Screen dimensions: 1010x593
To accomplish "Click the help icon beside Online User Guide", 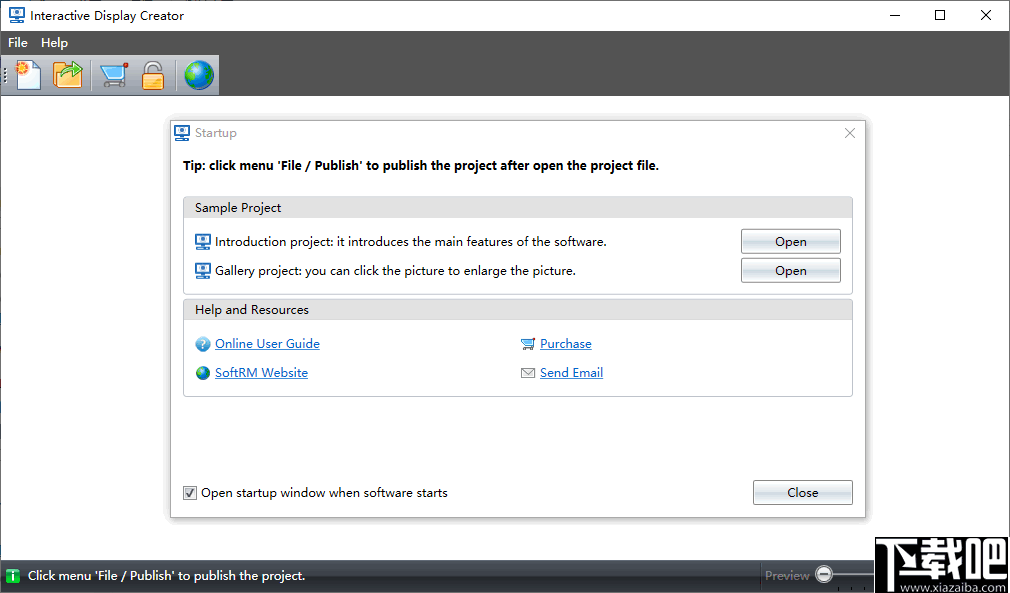I will (x=204, y=344).
